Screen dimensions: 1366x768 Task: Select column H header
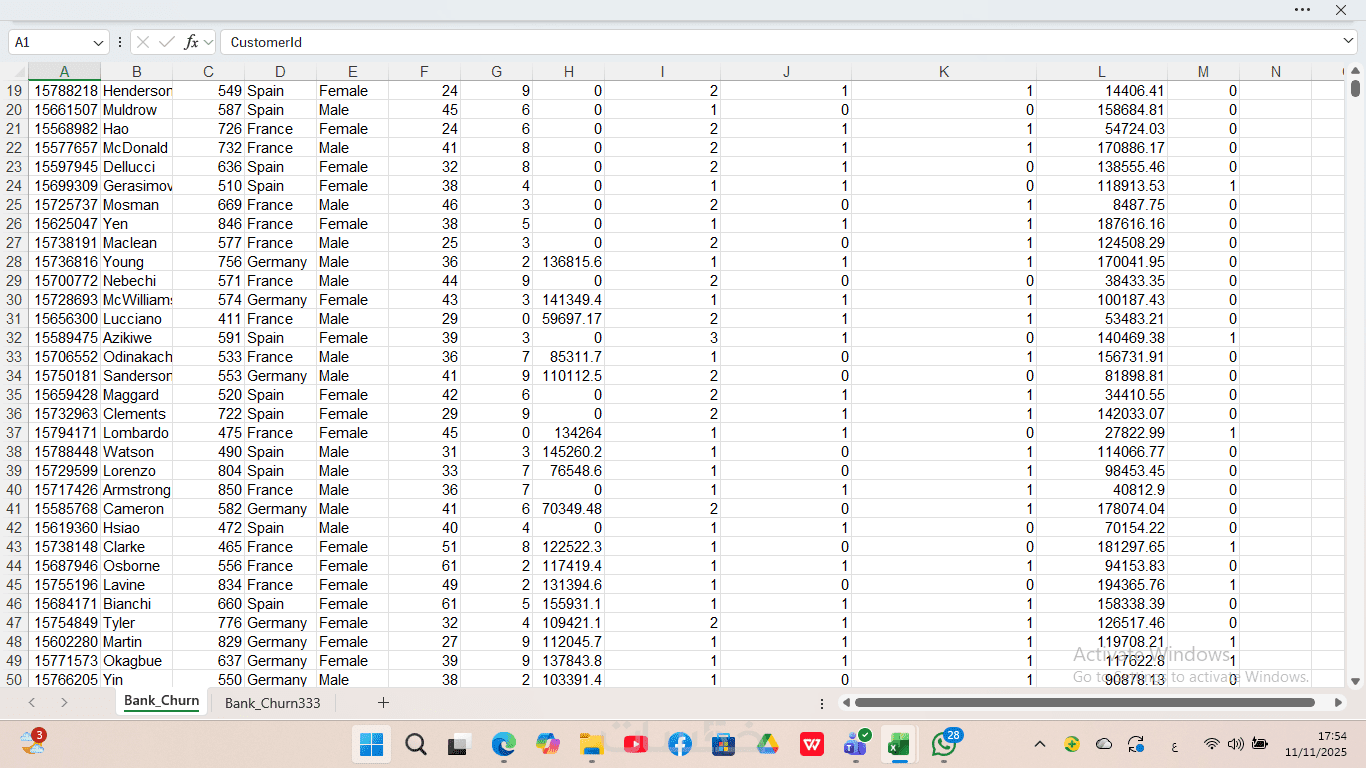click(x=568, y=72)
